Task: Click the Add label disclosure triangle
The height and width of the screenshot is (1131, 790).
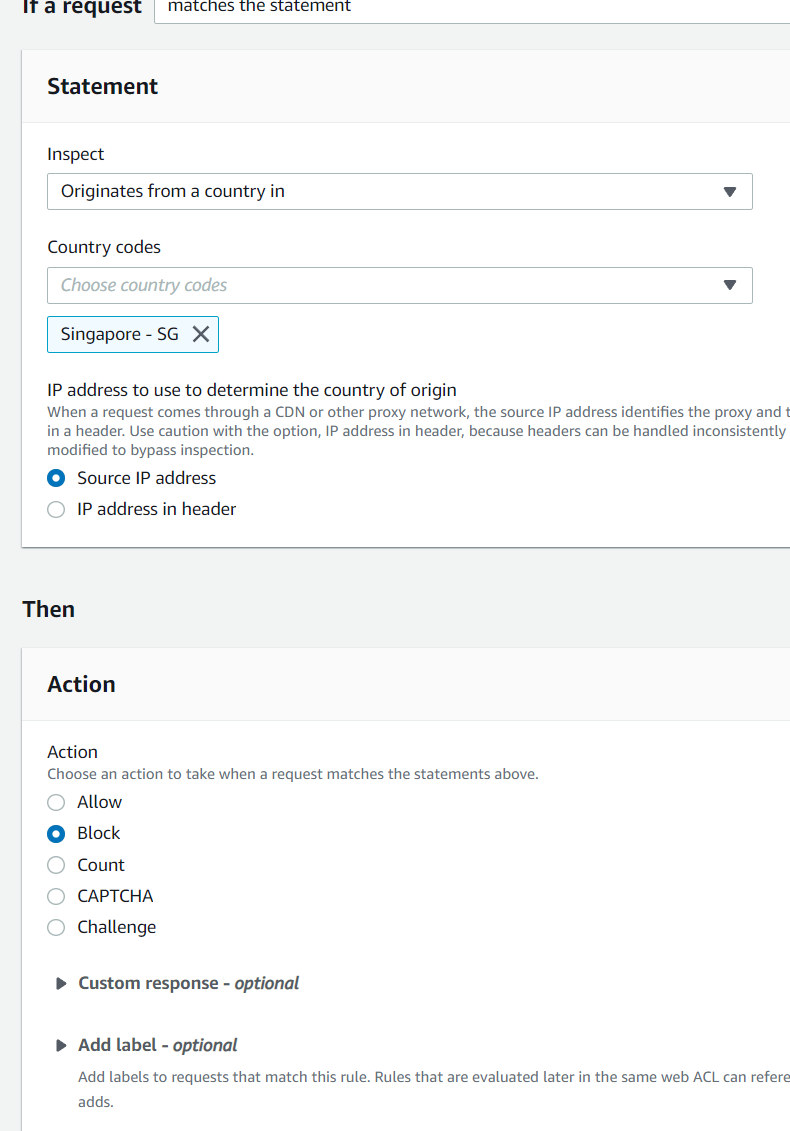Action: (x=62, y=1046)
